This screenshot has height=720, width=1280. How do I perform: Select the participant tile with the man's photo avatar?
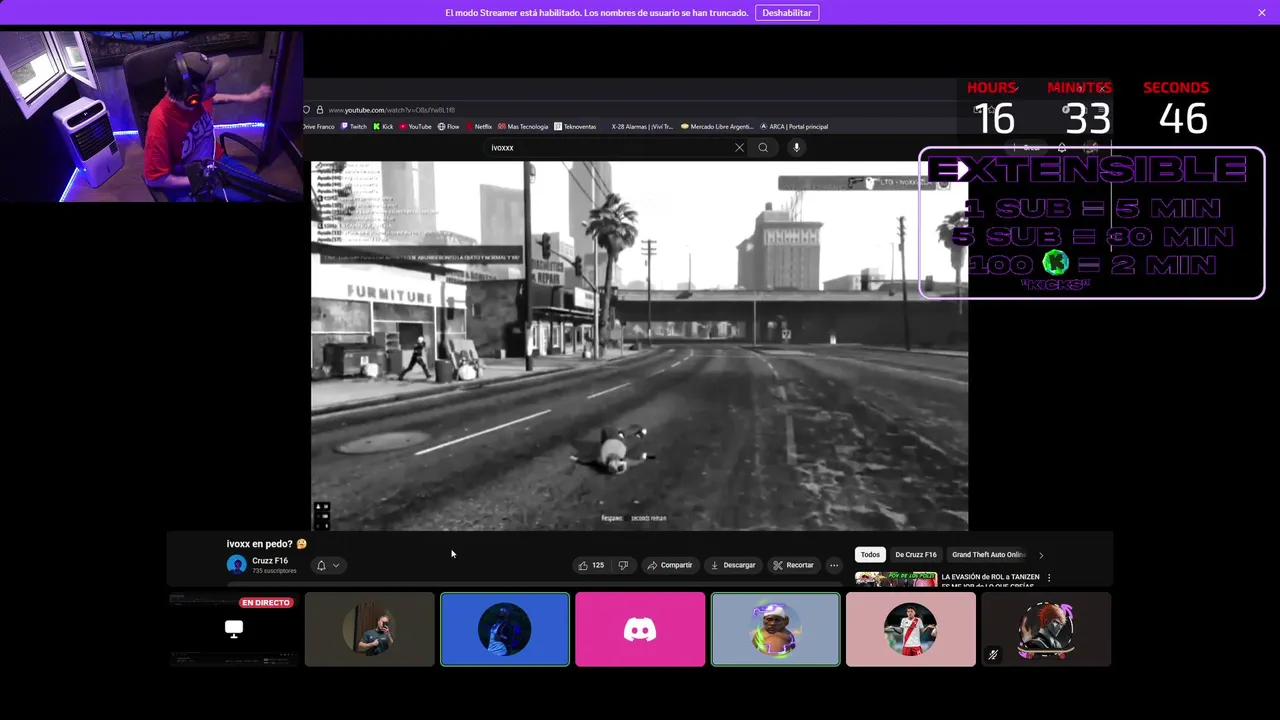pyautogui.click(x=369, y=629)
